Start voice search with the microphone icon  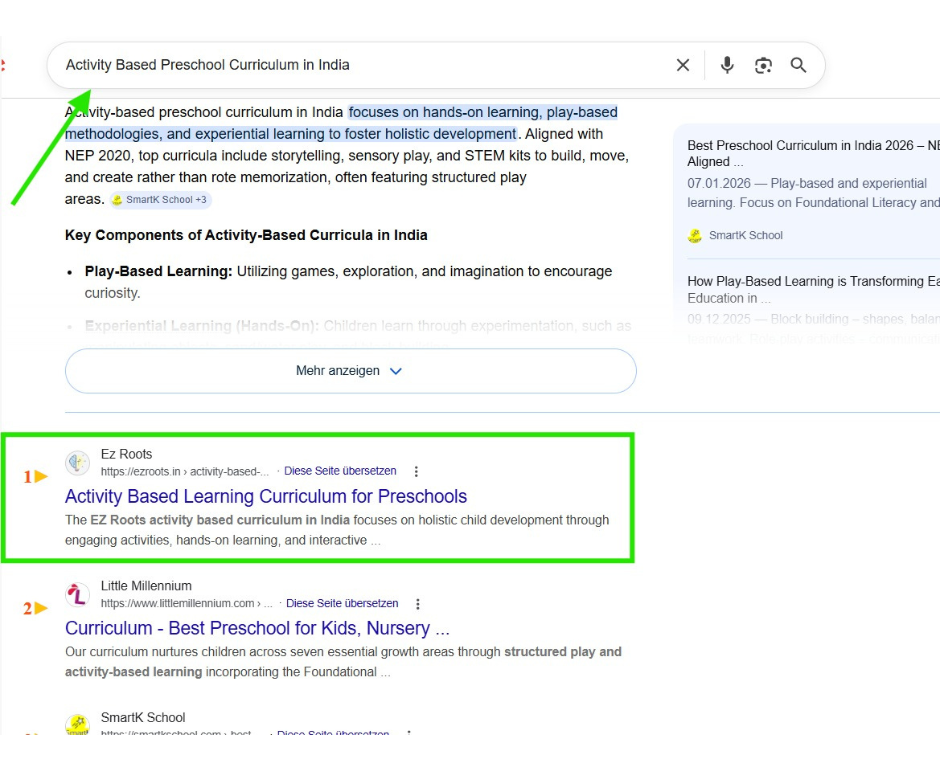pos(727,65)
